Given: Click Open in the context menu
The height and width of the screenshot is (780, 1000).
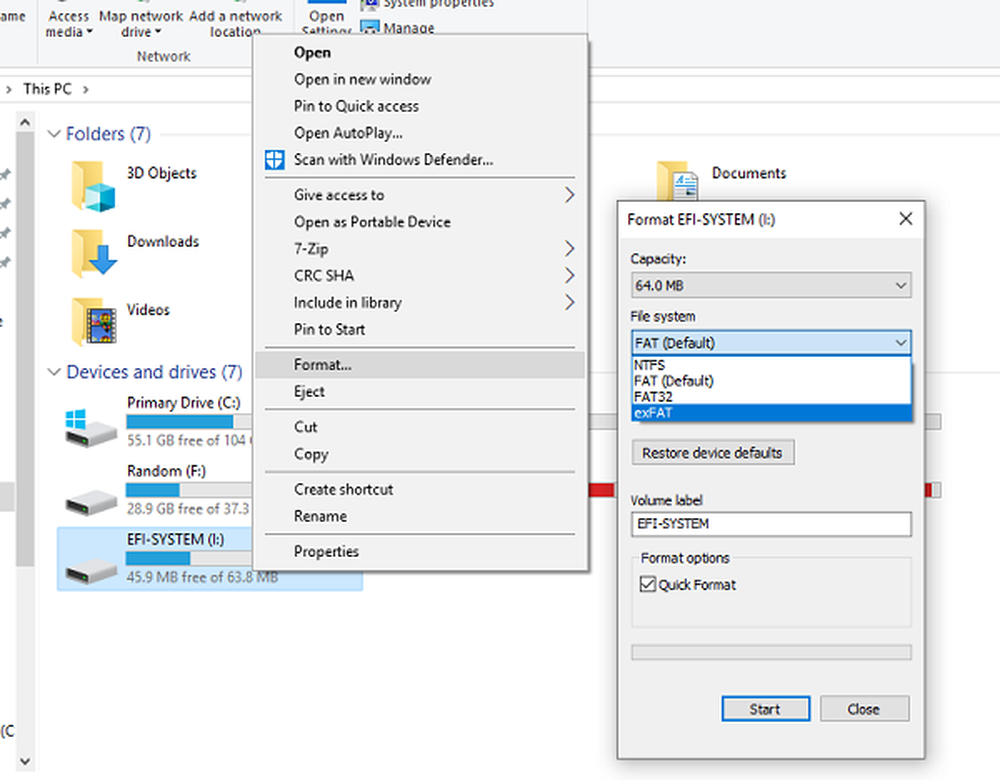Looking at the screenshot, I should (420, 52).
